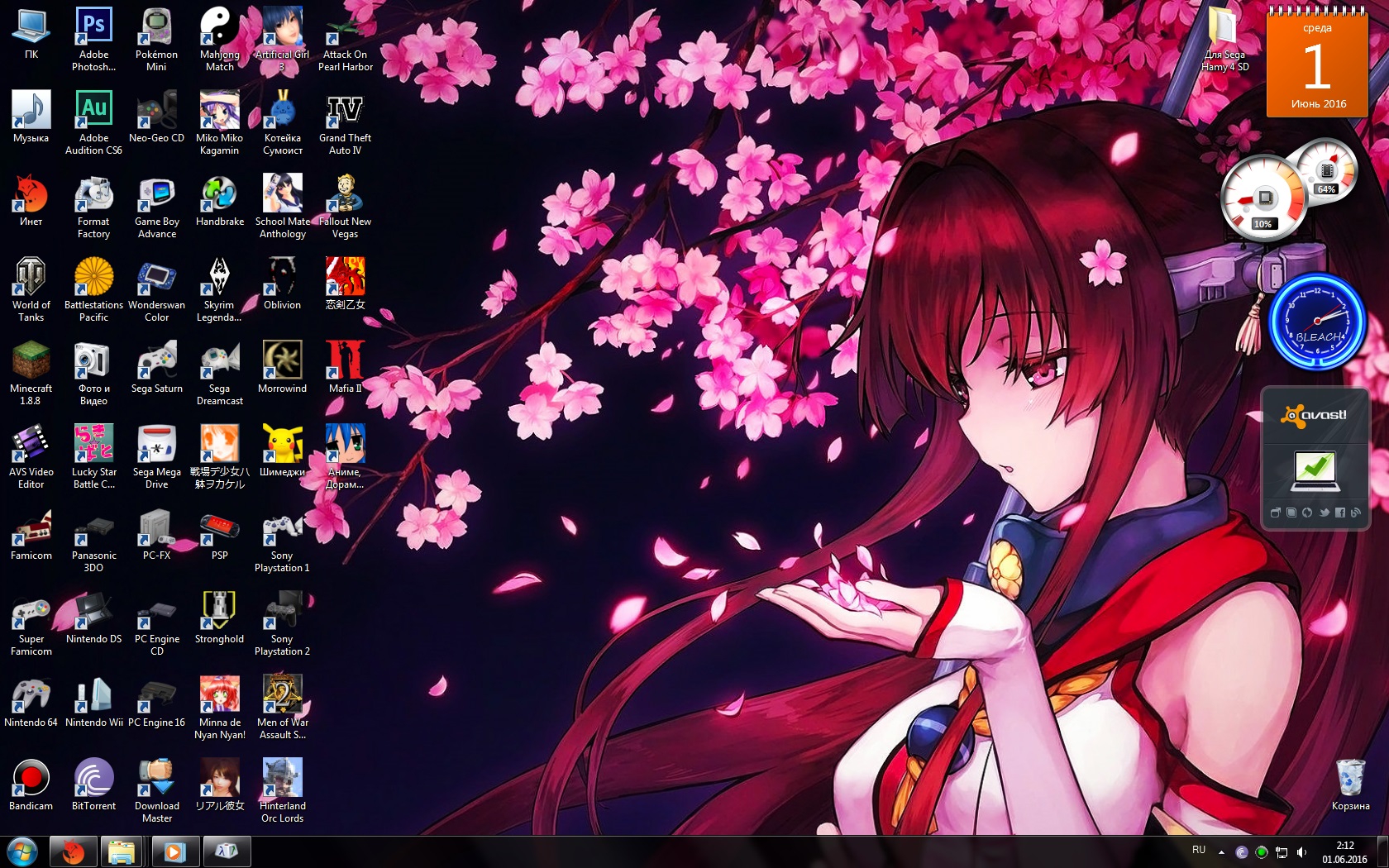
Task: Select the Sega Mega Drive icon
Action: [156, 456]
